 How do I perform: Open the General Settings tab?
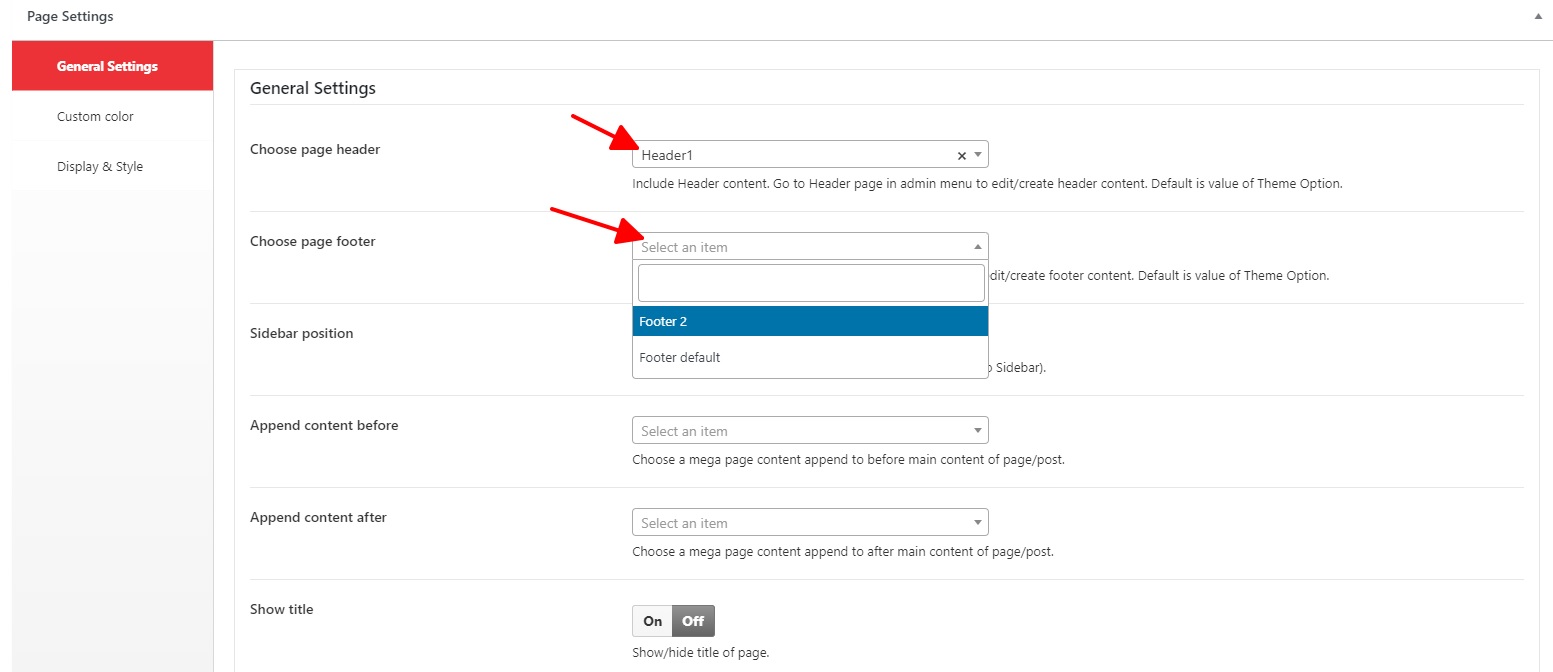[107, 66]
